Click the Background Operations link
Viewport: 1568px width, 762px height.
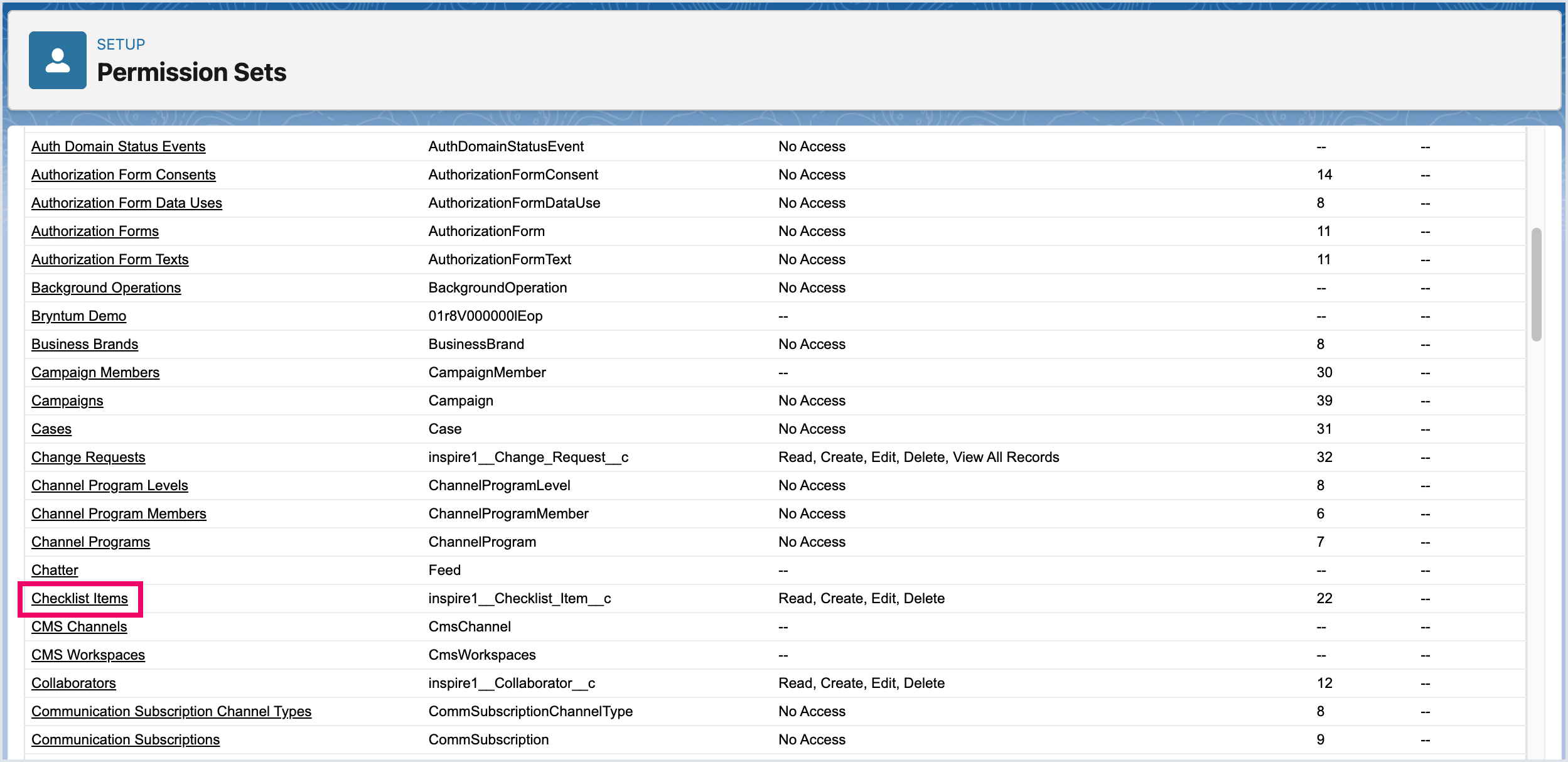(106, 287)
